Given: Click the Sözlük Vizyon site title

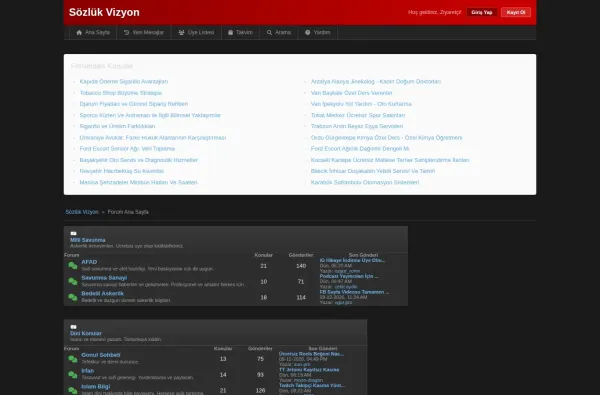Looking at the screenshot, I should click(104, 12).
